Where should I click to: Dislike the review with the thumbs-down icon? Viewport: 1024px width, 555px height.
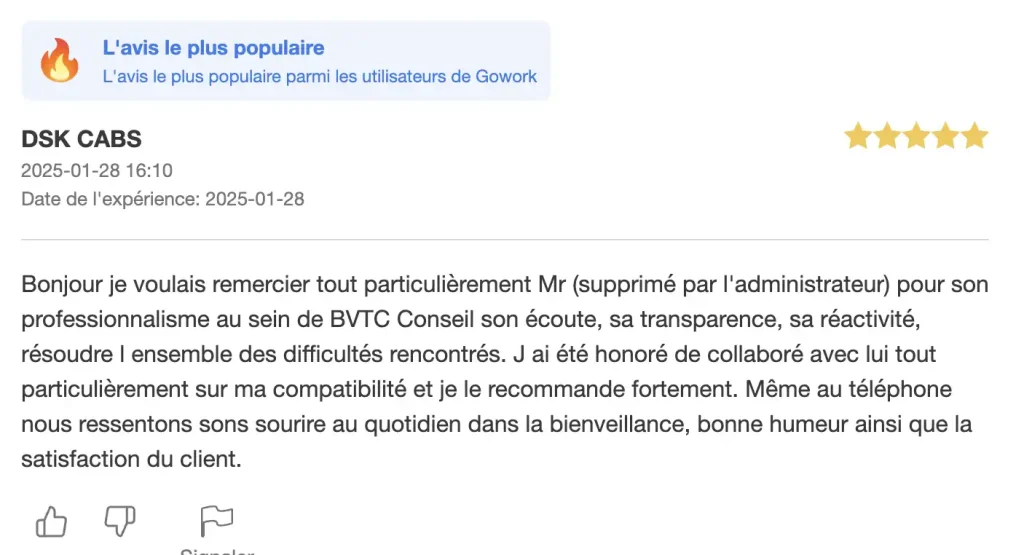[x=120, y=521]
